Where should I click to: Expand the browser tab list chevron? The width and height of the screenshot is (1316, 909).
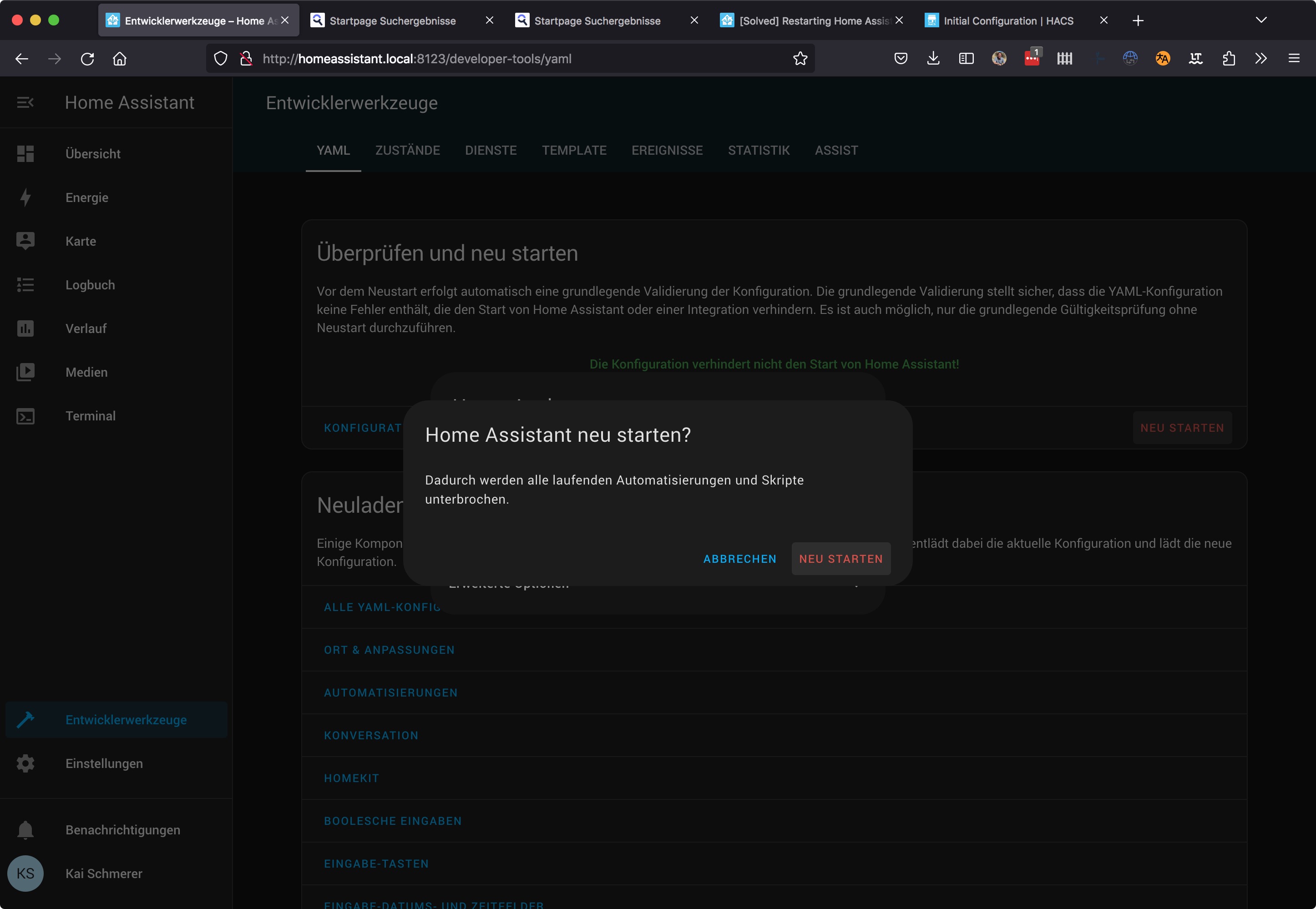[1261, 20]
